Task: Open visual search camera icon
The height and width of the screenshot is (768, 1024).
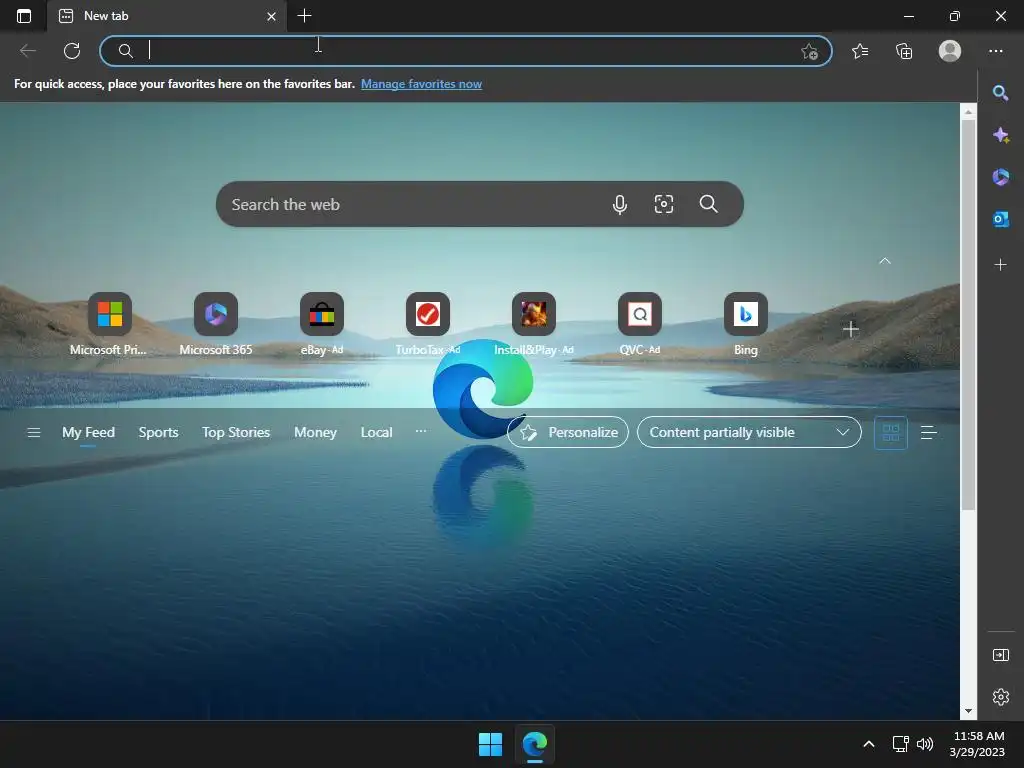Action: 664,204
